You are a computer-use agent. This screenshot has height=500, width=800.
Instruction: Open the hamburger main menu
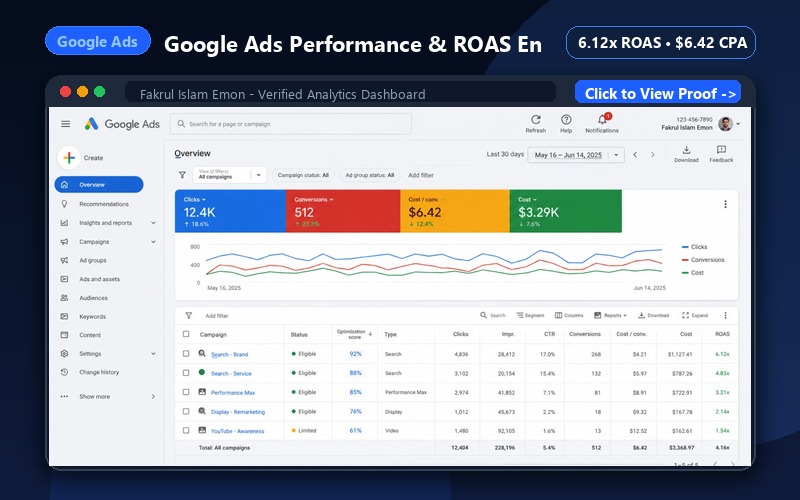pyautogui.click(x=65, y=124)
